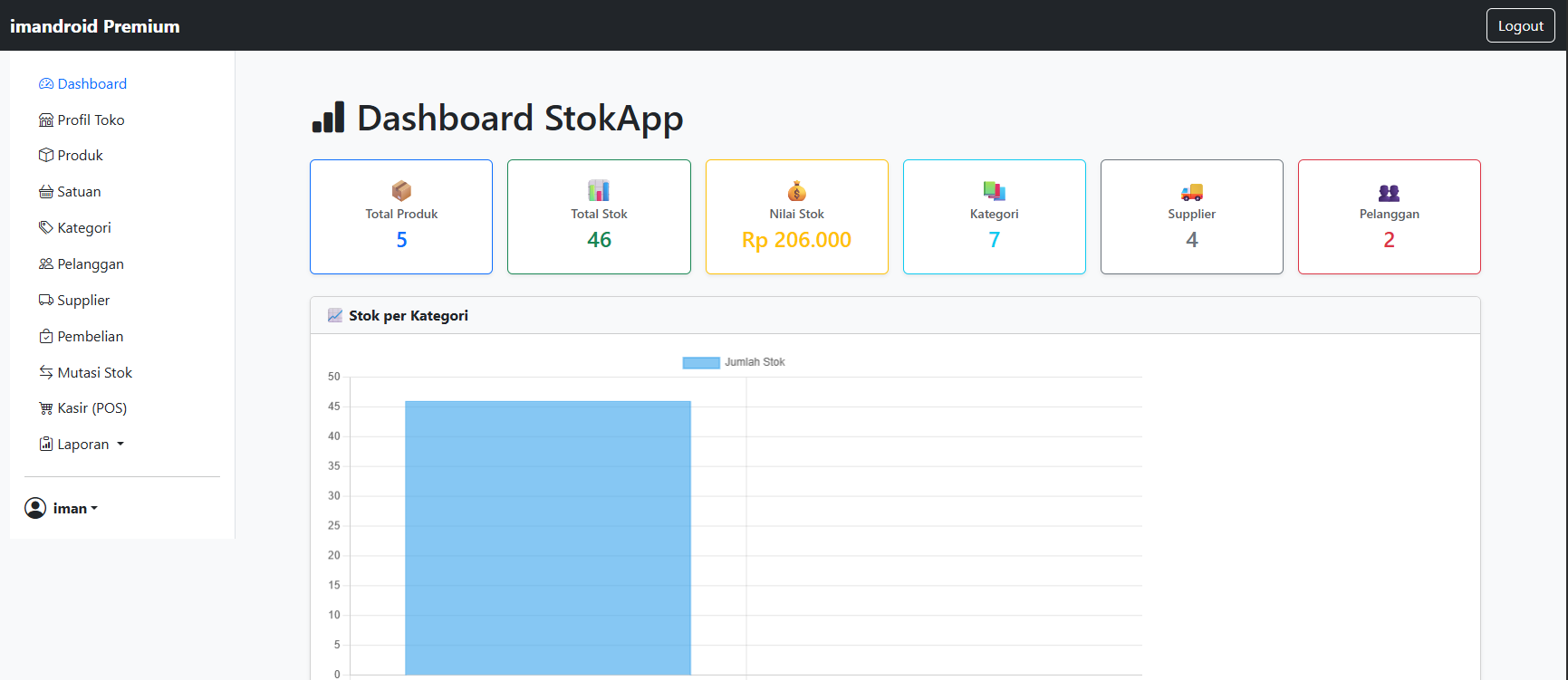Click the Supplier card count 4
Viewport: 1568px width, 680px height.
(x=1192, y=240)
